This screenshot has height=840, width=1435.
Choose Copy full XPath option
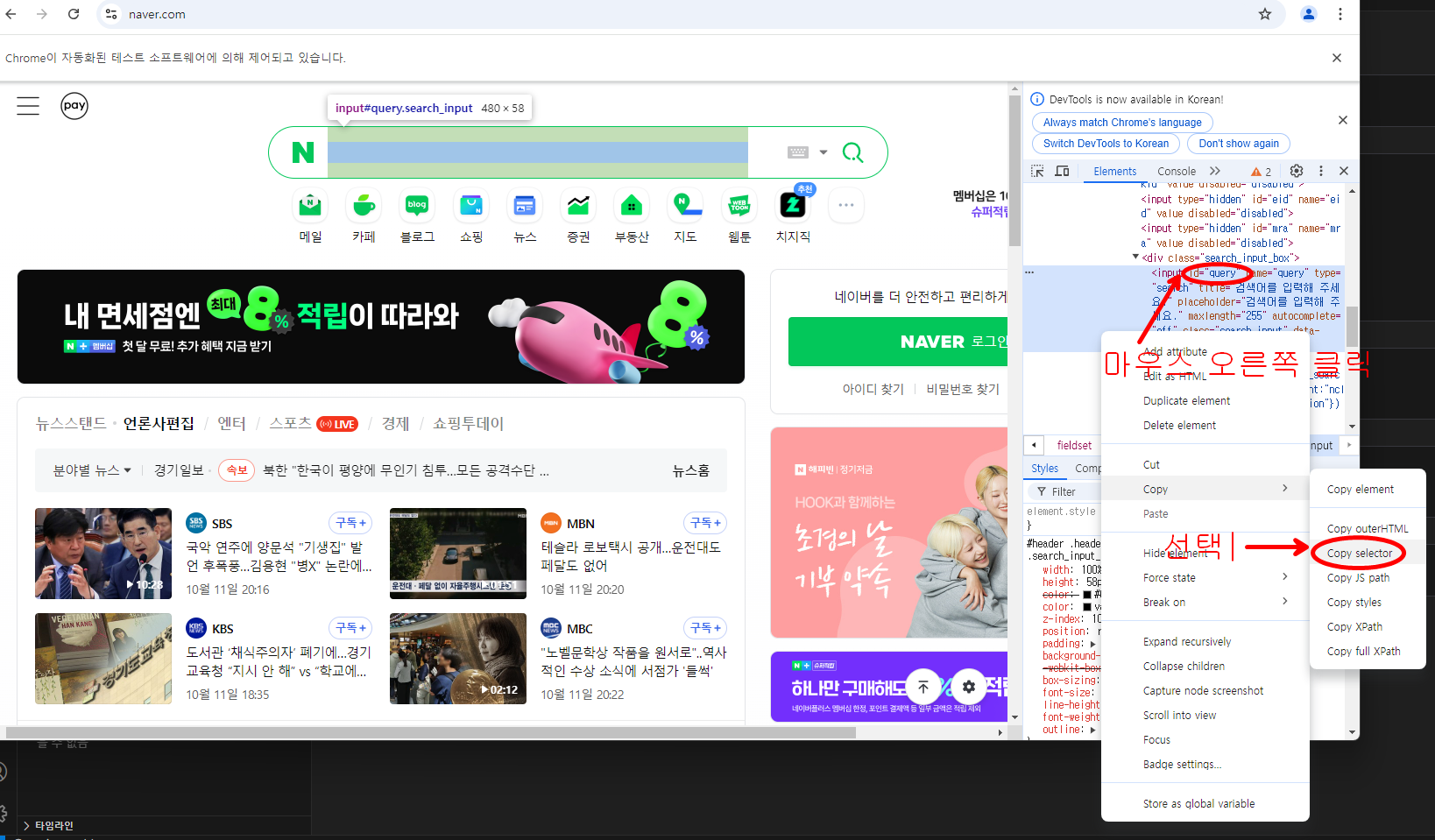tap(1363, 652)
